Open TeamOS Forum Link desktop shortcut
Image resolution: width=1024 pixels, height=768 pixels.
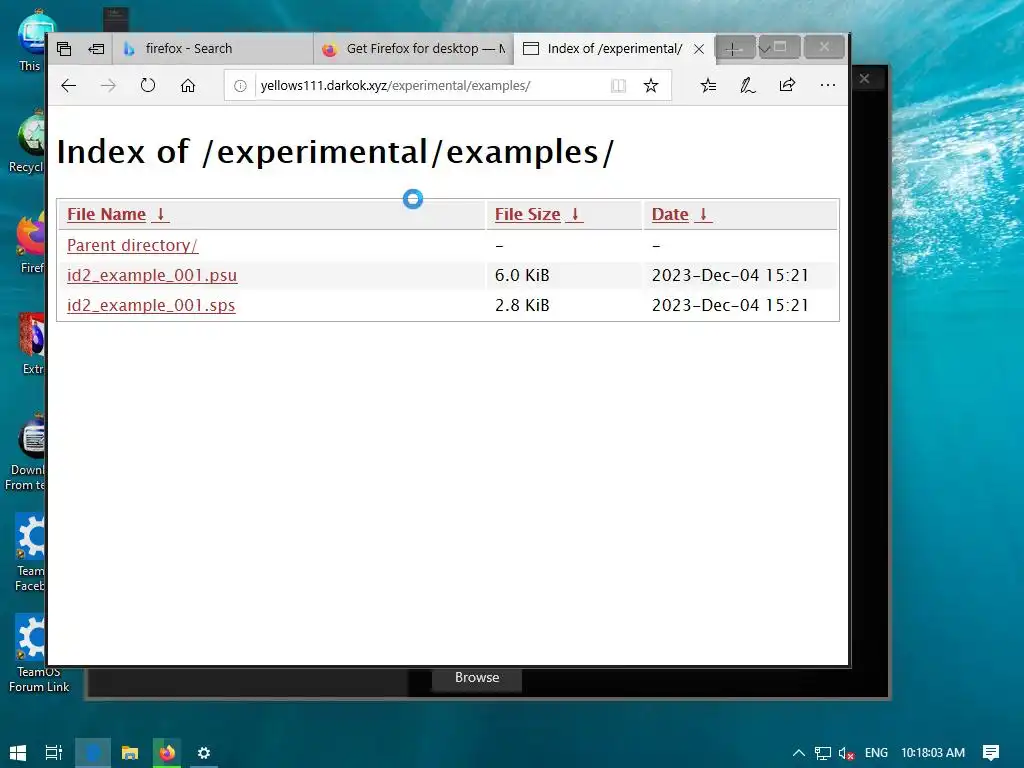[38, 653]
